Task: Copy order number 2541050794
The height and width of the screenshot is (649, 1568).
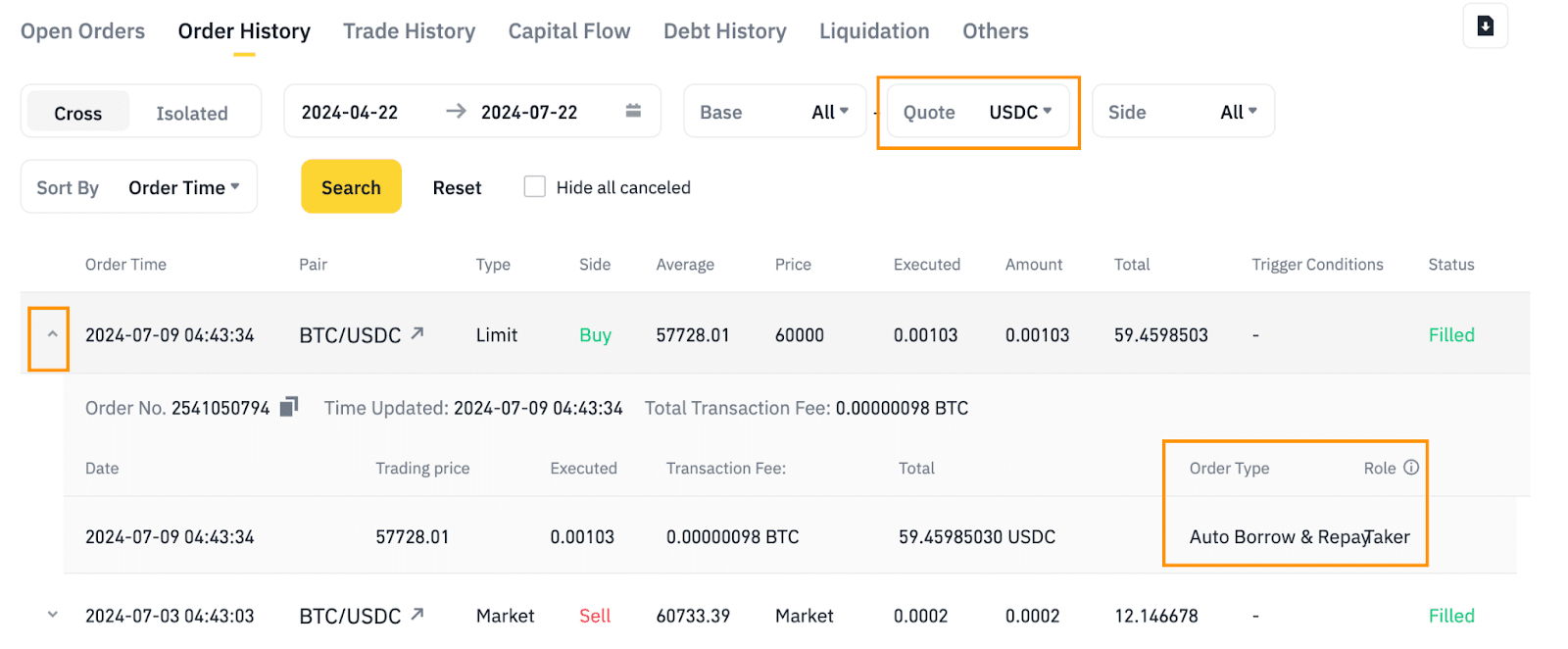Action: (289, 407)
